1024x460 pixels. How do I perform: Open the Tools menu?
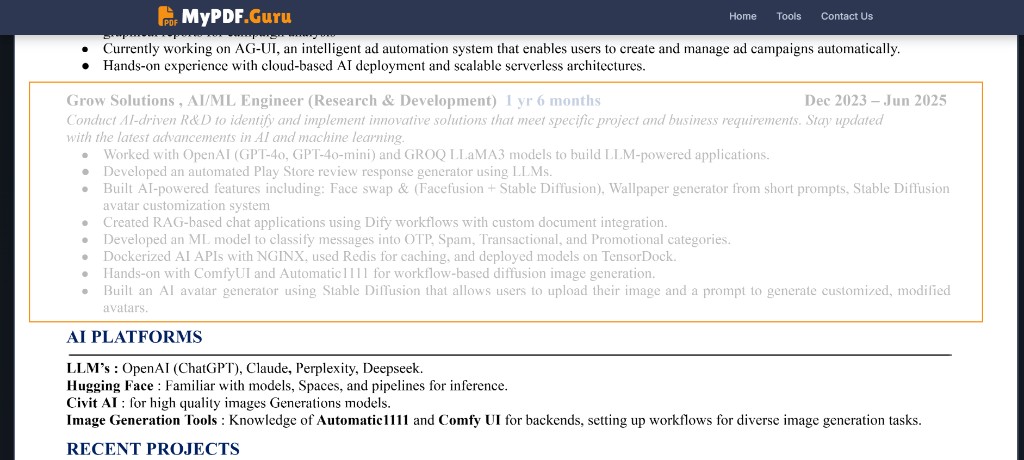click(x=788, y=16)
